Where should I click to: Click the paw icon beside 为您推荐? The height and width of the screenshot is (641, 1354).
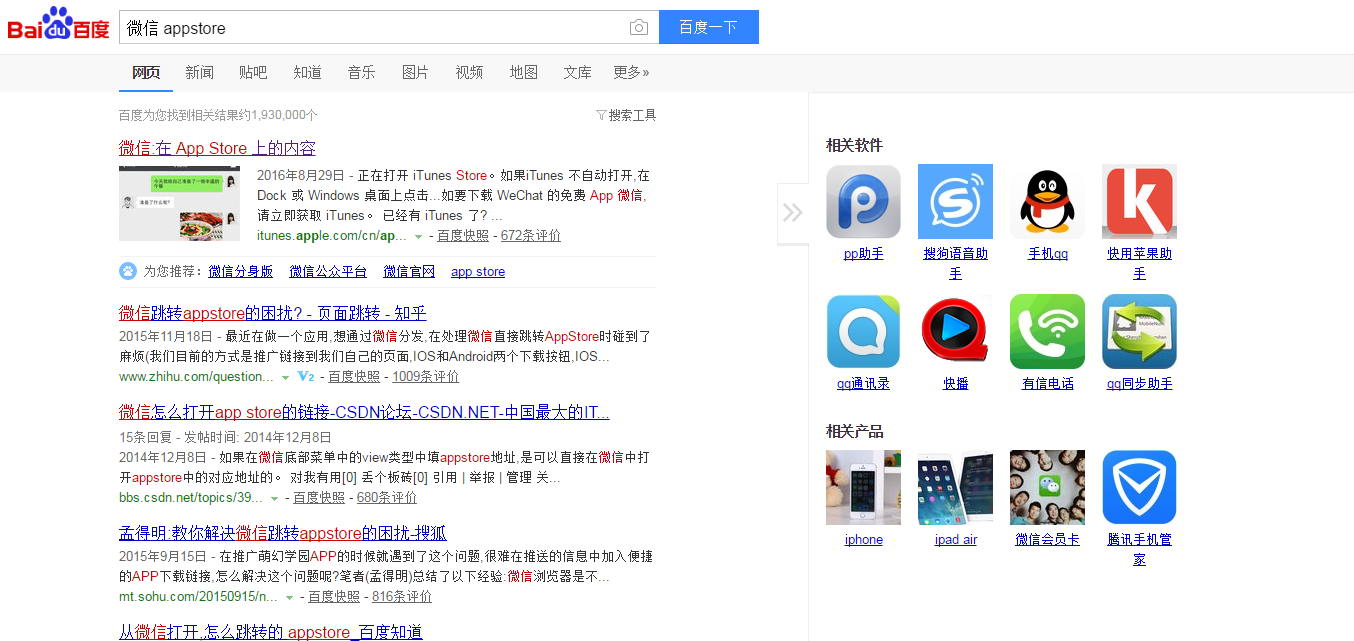pos(128,271)
